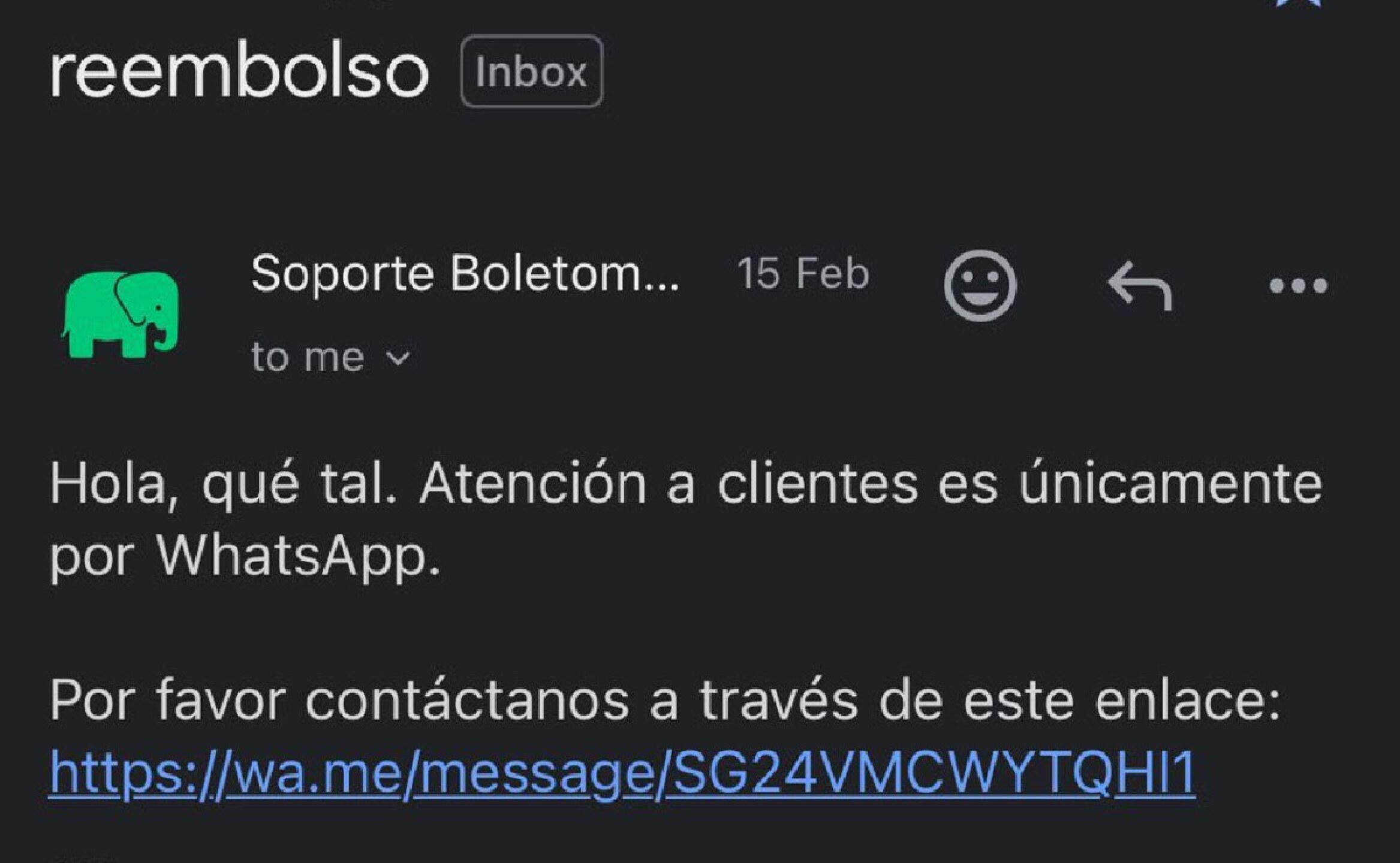Tap the "15 Feb" date

coord(803,274)
